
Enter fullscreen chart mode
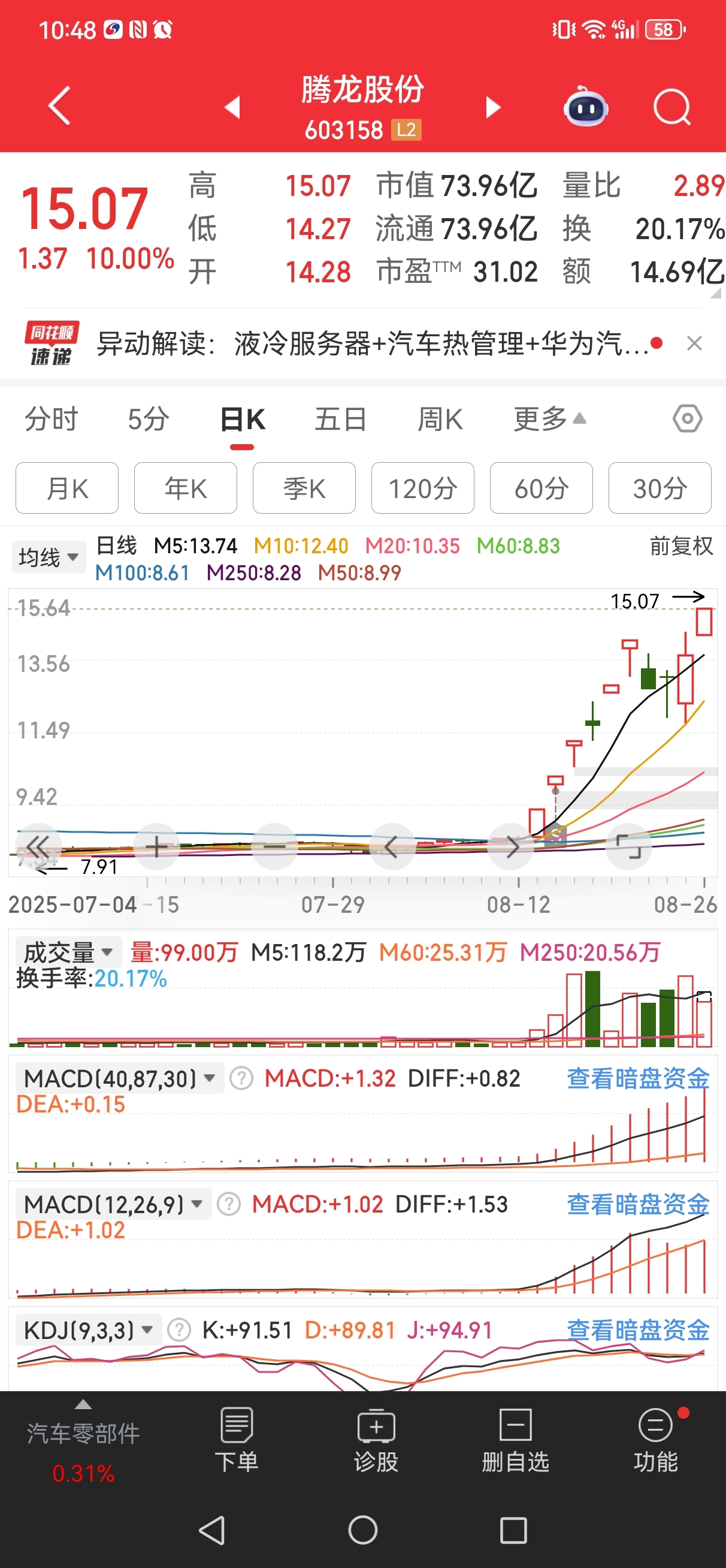point(629,847)
